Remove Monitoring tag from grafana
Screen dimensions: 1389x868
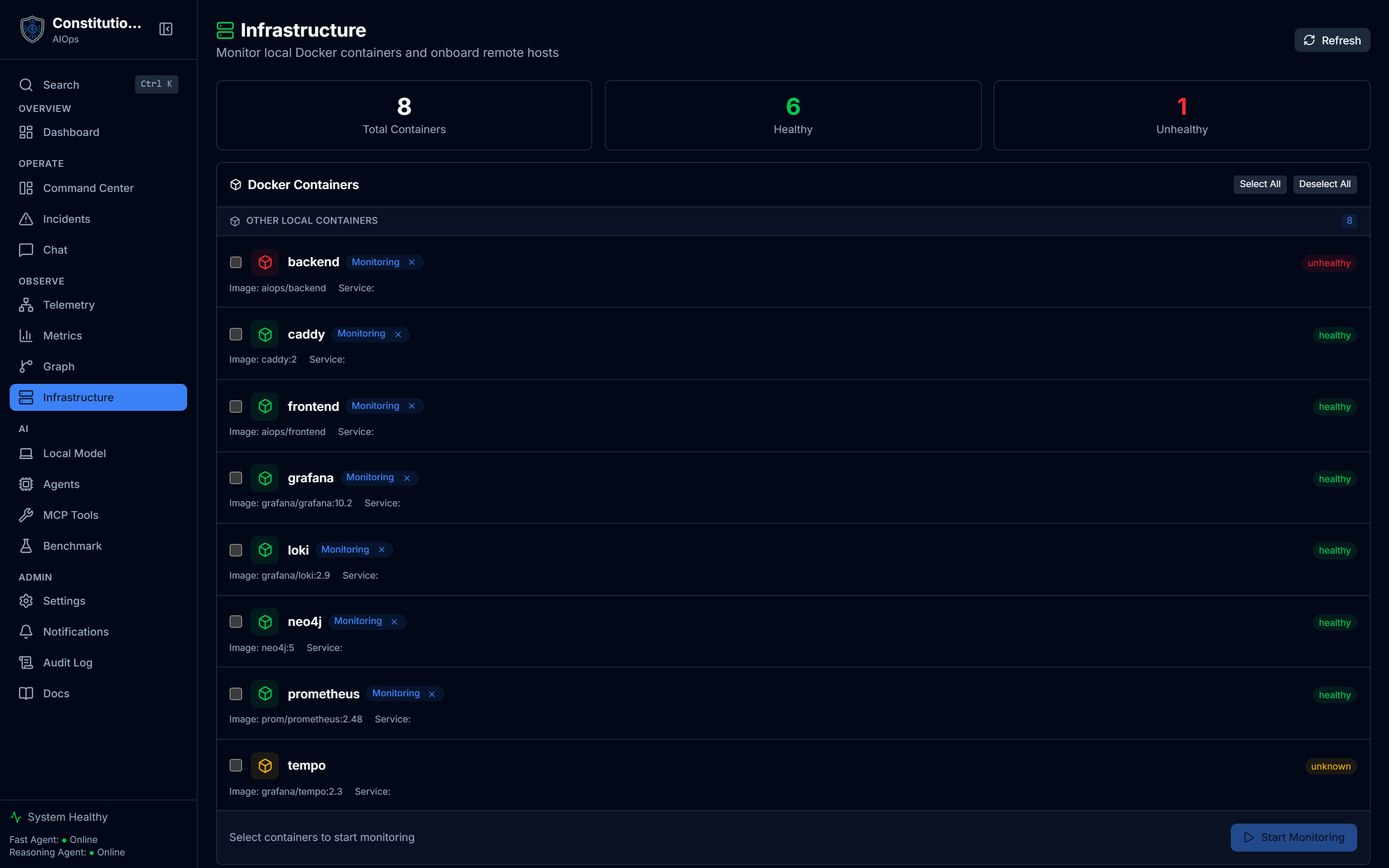pyautogui.click(x=407, y=478)
